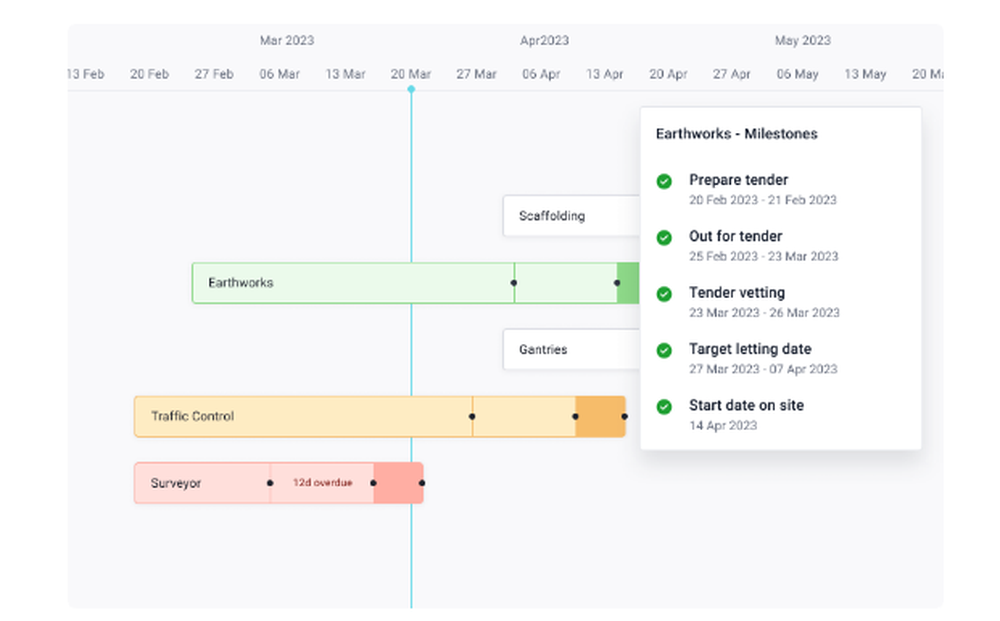Click the blue today marker line handle
Viewport: 1000px width, 621px height.
point(411,89)
